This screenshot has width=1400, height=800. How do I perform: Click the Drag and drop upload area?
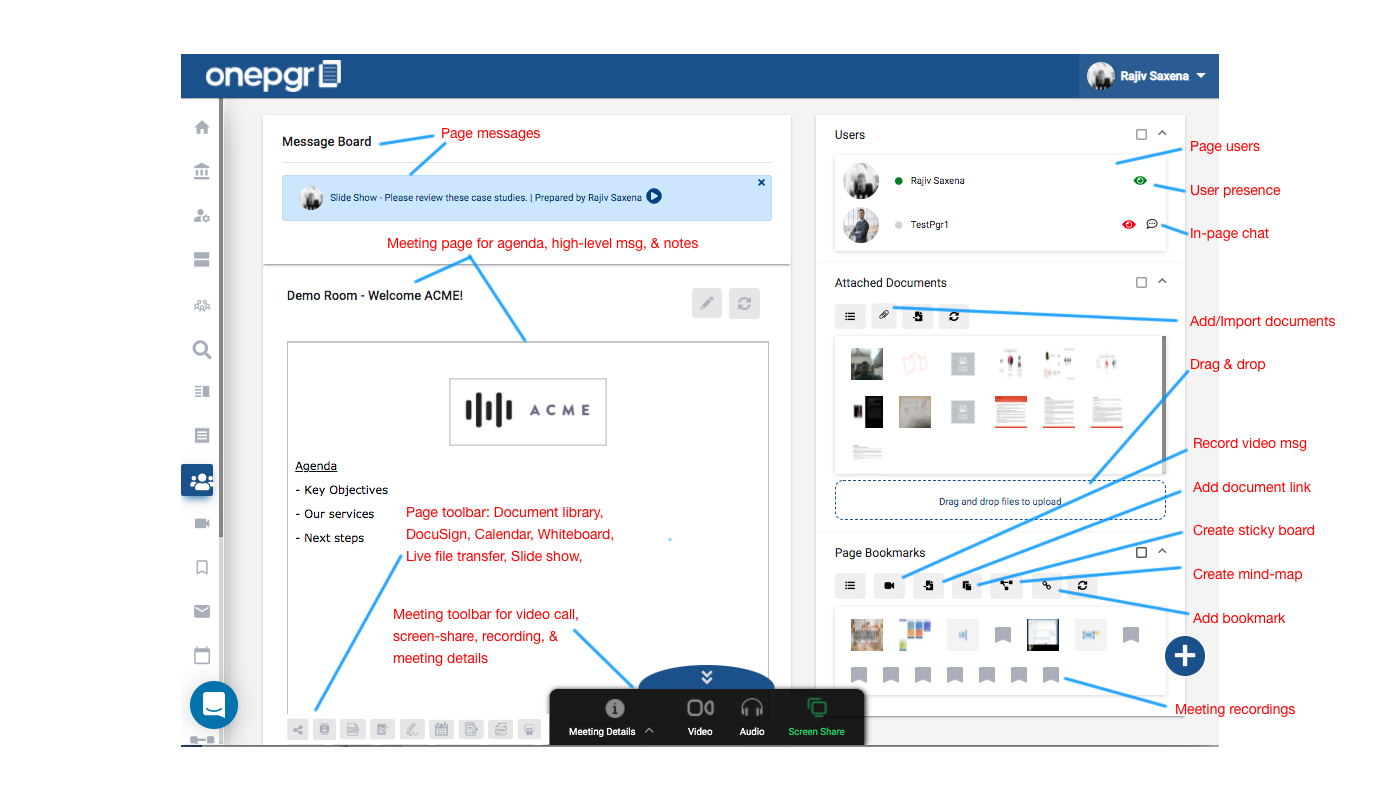click(x=1000, y=500)
